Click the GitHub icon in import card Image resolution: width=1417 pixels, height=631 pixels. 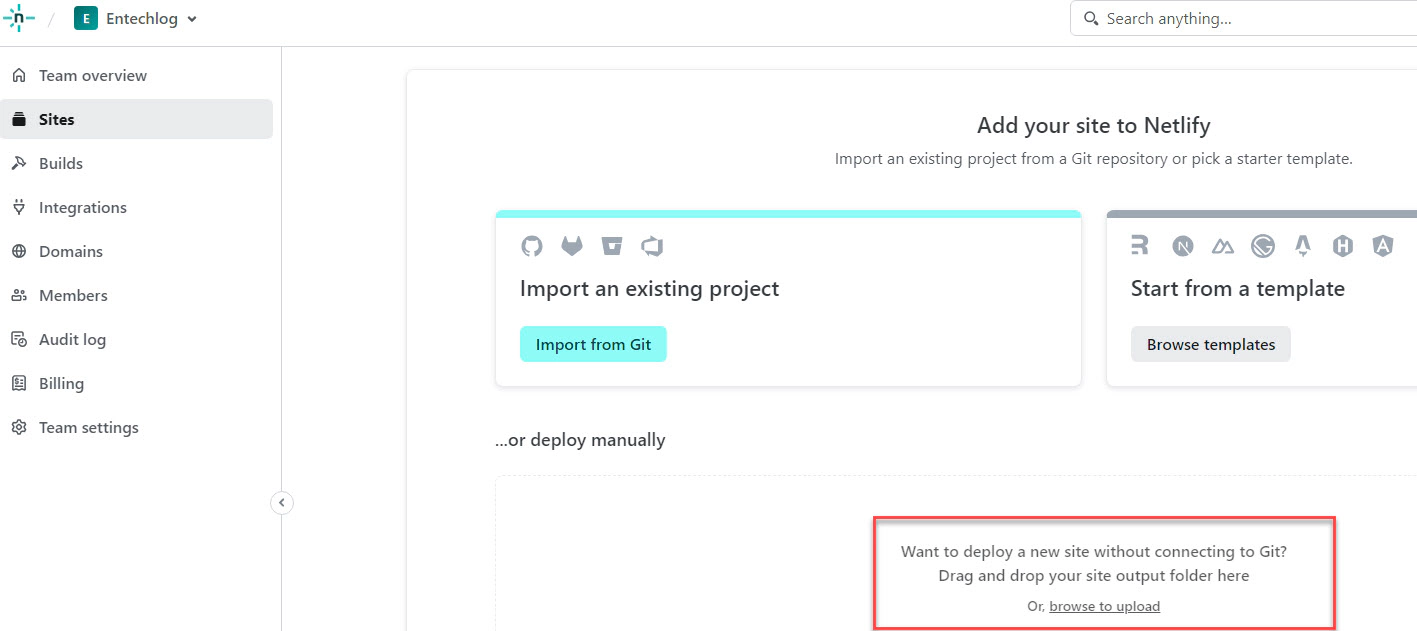[x=532, y=246]
